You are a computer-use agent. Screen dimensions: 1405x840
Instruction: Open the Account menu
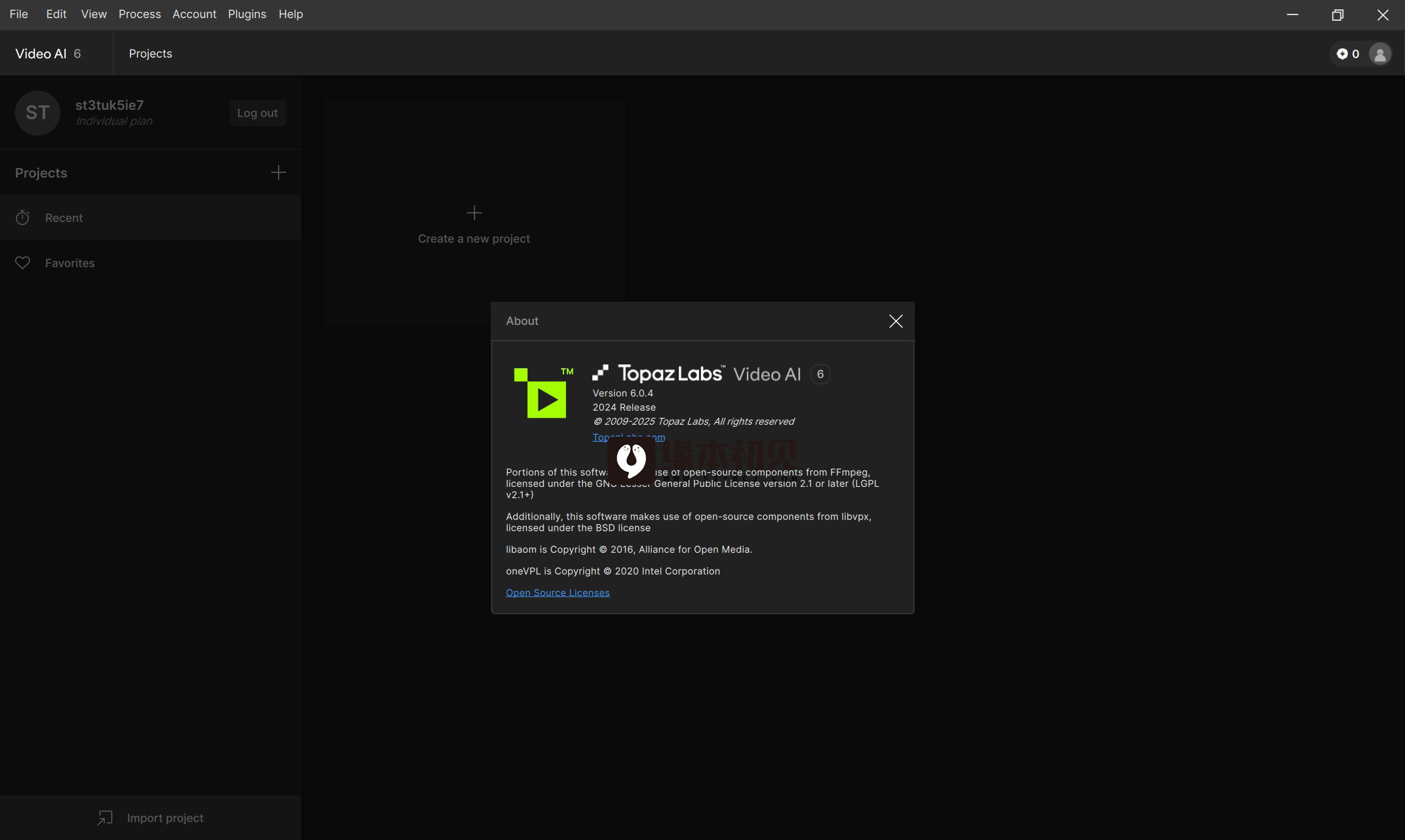click(194, 14)
